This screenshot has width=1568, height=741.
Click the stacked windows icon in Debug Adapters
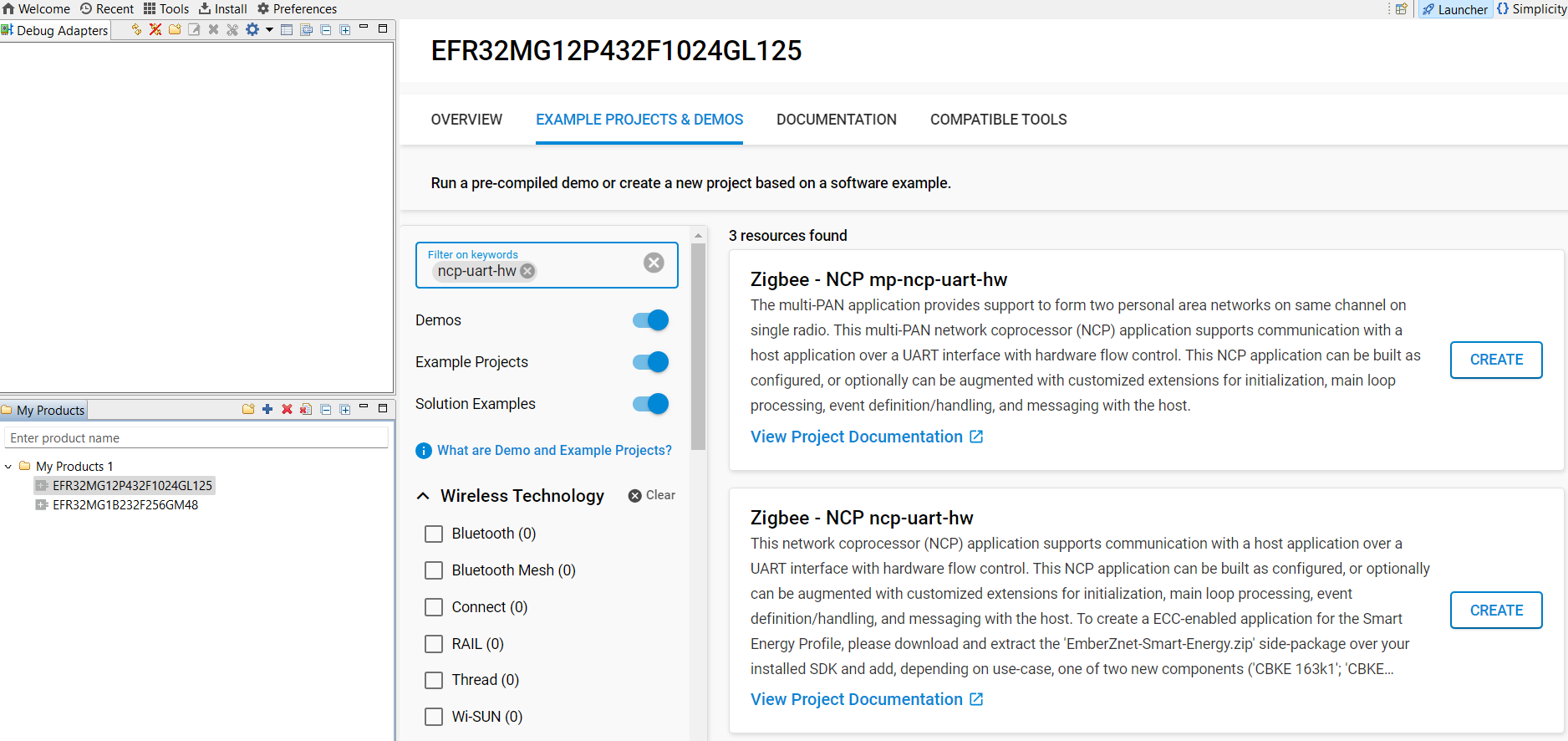[x=307, y=29]
